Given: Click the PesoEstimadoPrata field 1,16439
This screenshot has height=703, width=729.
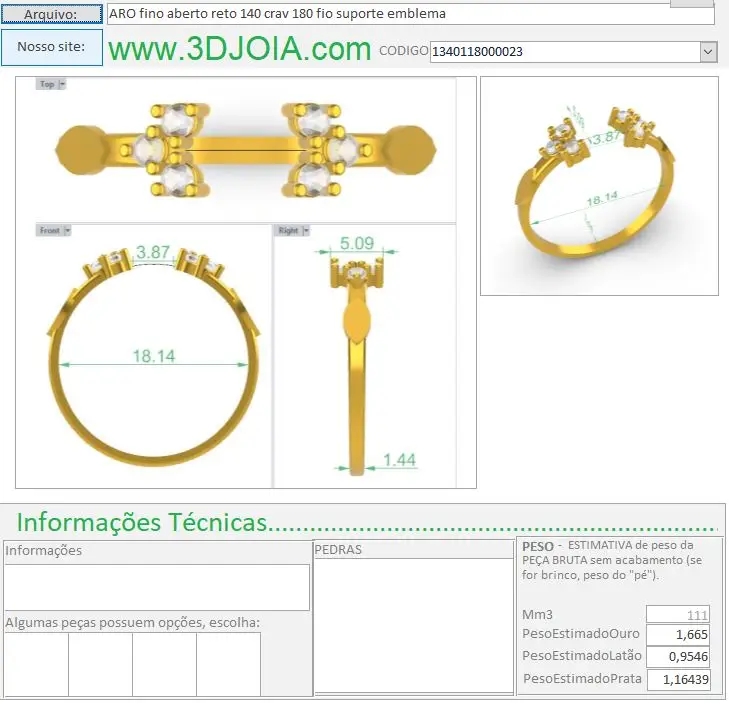Looking at the screenshot, I should point(678,679).
